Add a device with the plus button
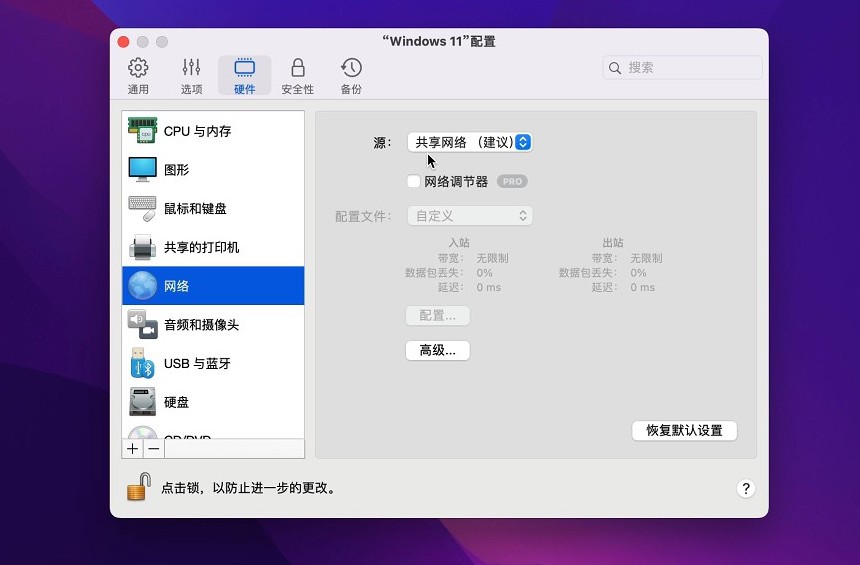Screen dimensions: 860x565 click(x=133, y=449)
